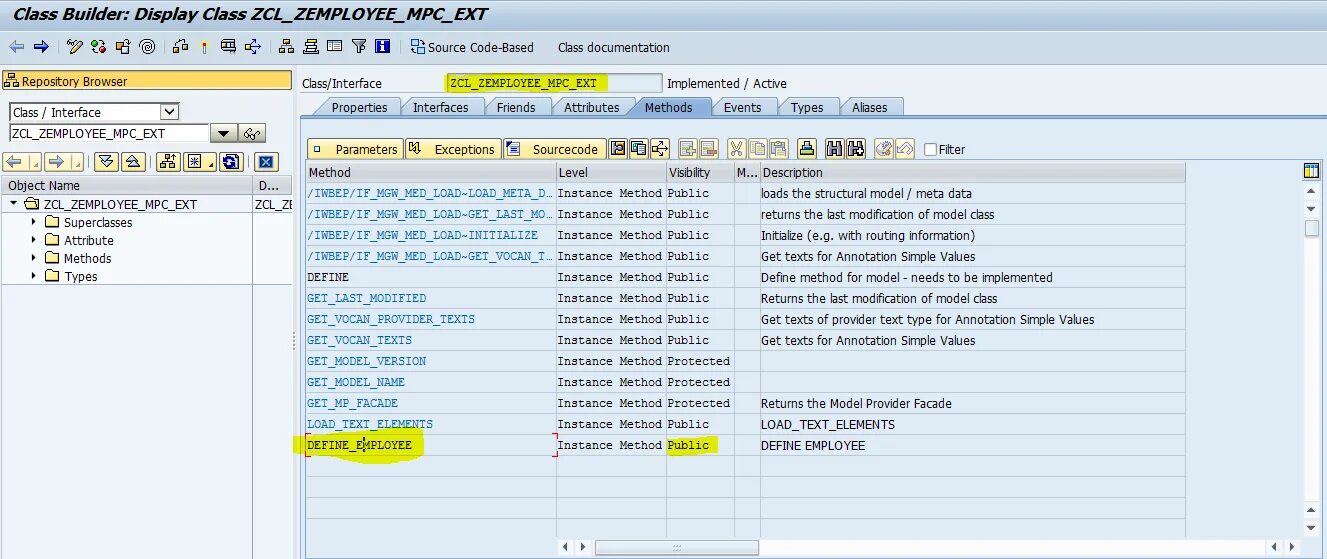The width and height of the screenshot is (1327, 559).
Task: Click the magic wand activate icon
Action: tap(204, 47)
